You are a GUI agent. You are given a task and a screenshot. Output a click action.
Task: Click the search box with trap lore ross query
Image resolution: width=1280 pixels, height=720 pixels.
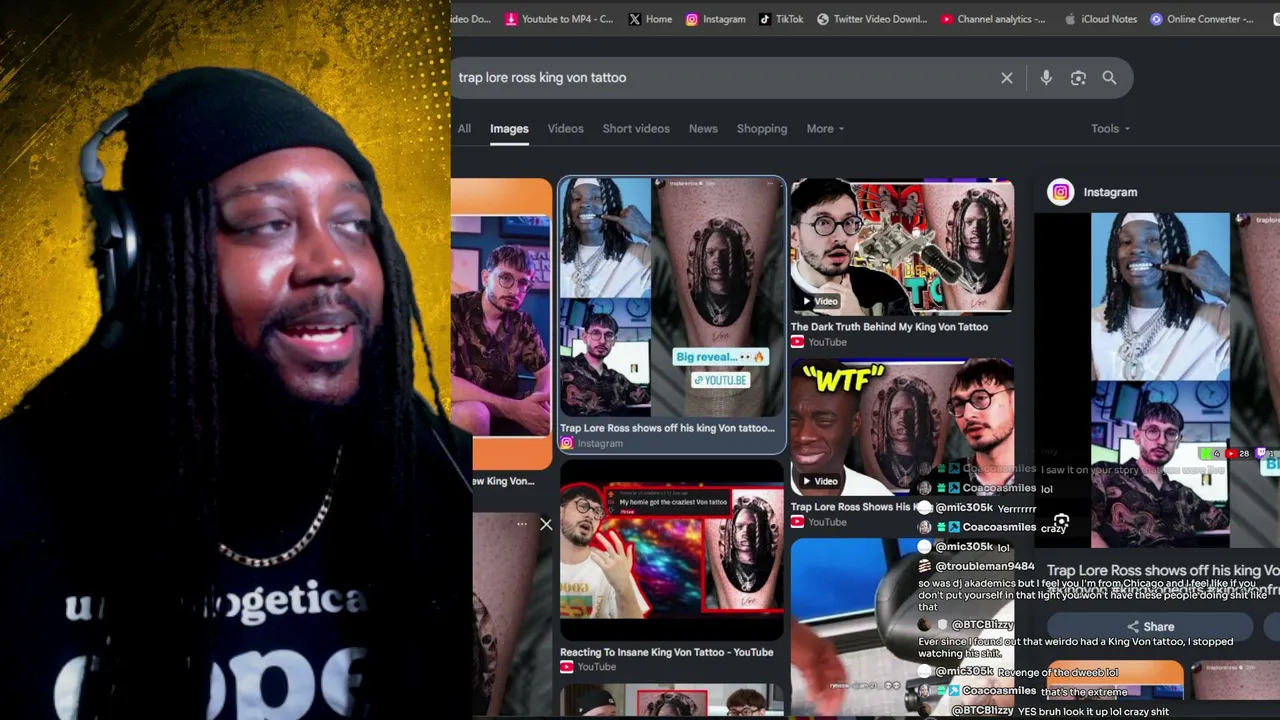point(725,78)
